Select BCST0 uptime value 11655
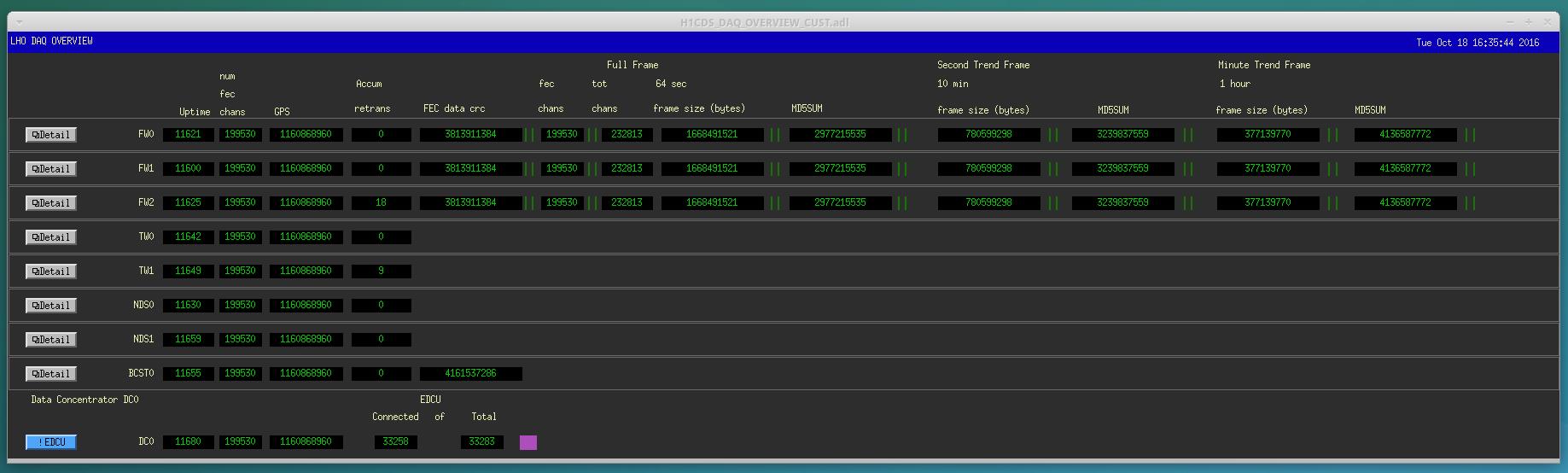 click(189, 374)
